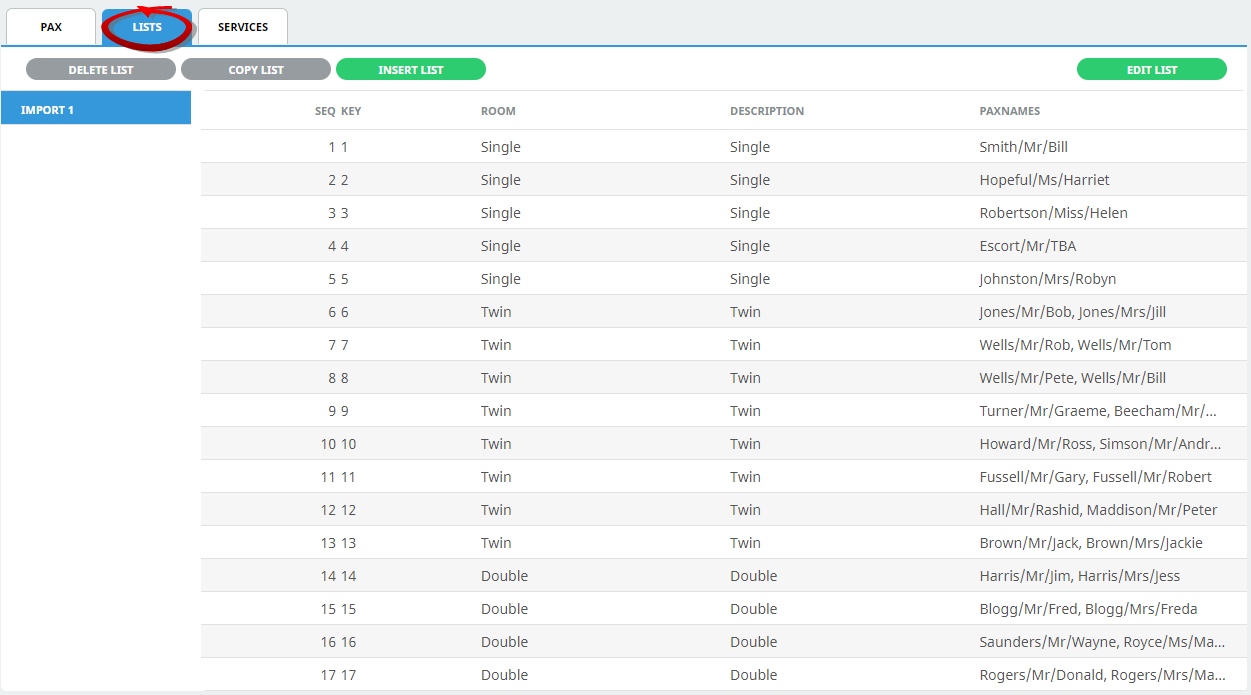
Task: Select row Jones/Mr/Bob, Jones/Mrs/Jill
Action: pyautogui.click(x=725, y=312)
